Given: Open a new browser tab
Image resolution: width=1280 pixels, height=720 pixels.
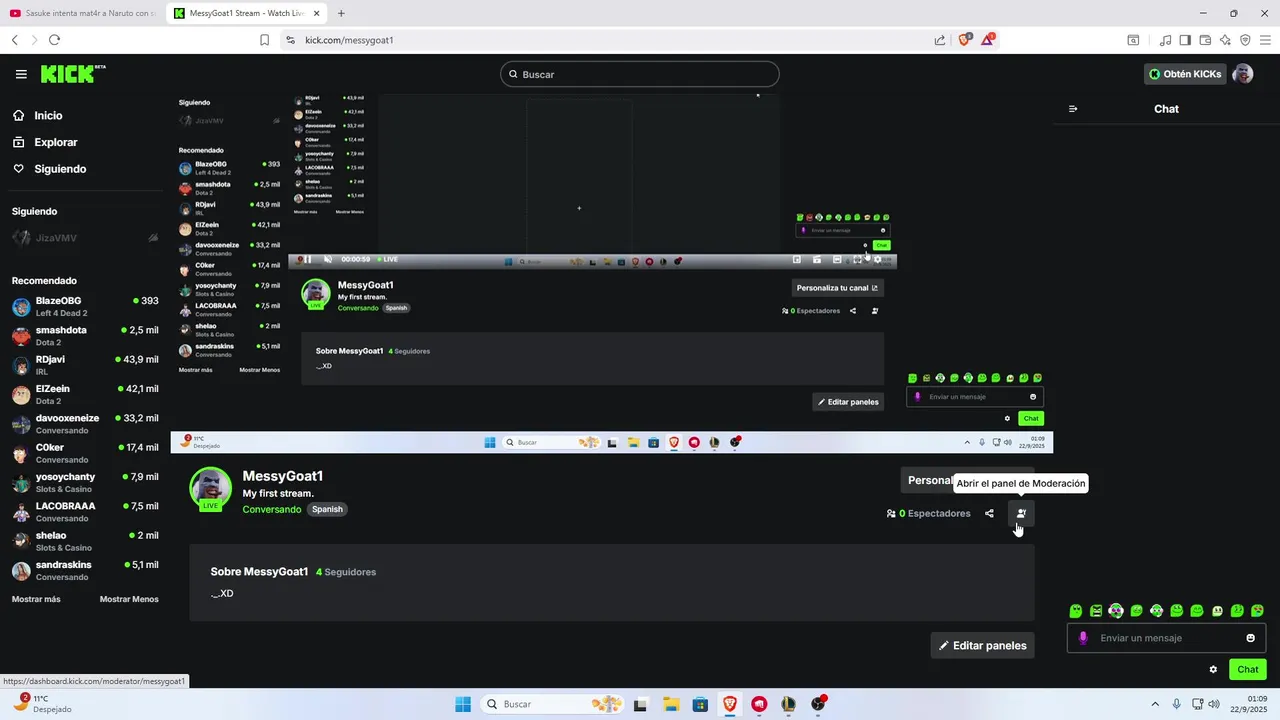Looking at the screenshot, I should [341, 13].
